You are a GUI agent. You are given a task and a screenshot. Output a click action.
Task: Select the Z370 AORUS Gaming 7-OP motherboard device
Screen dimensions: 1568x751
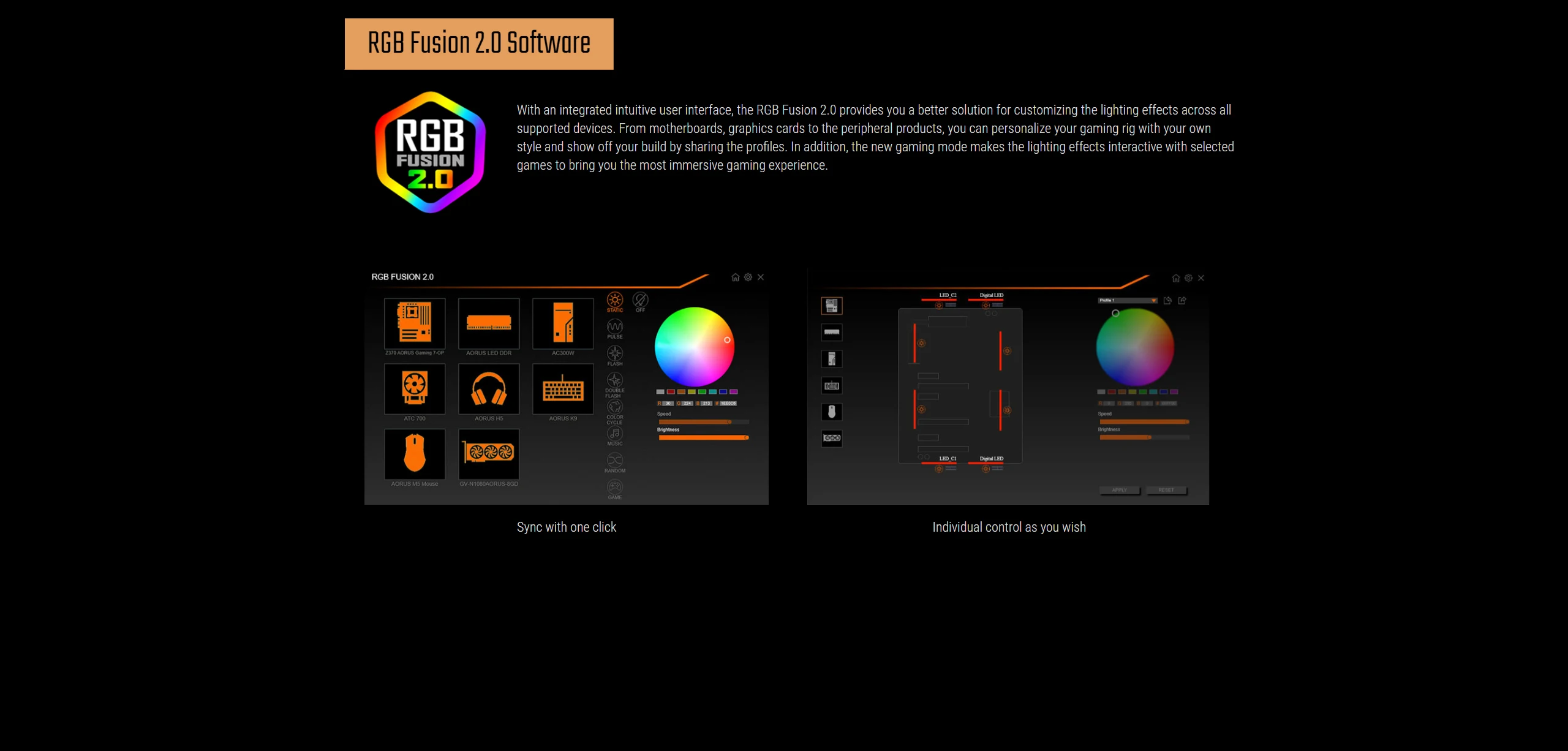(415, 323)
